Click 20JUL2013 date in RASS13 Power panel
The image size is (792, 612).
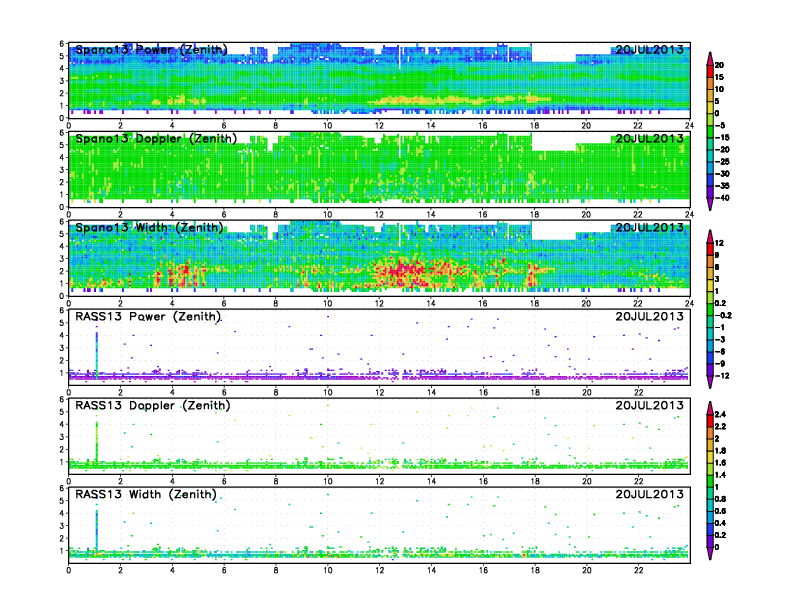click(650, 317)
